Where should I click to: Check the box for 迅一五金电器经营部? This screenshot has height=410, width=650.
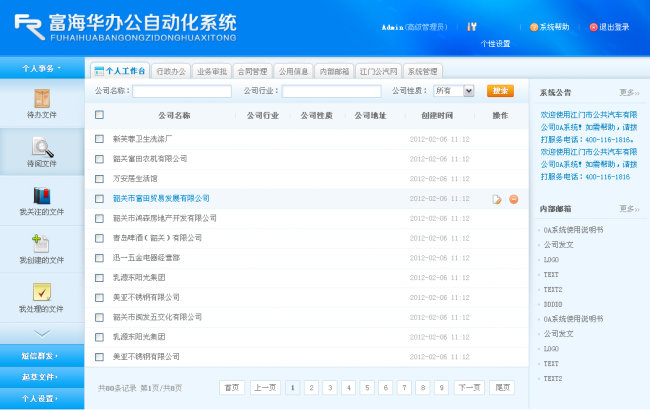click(99, 258)
